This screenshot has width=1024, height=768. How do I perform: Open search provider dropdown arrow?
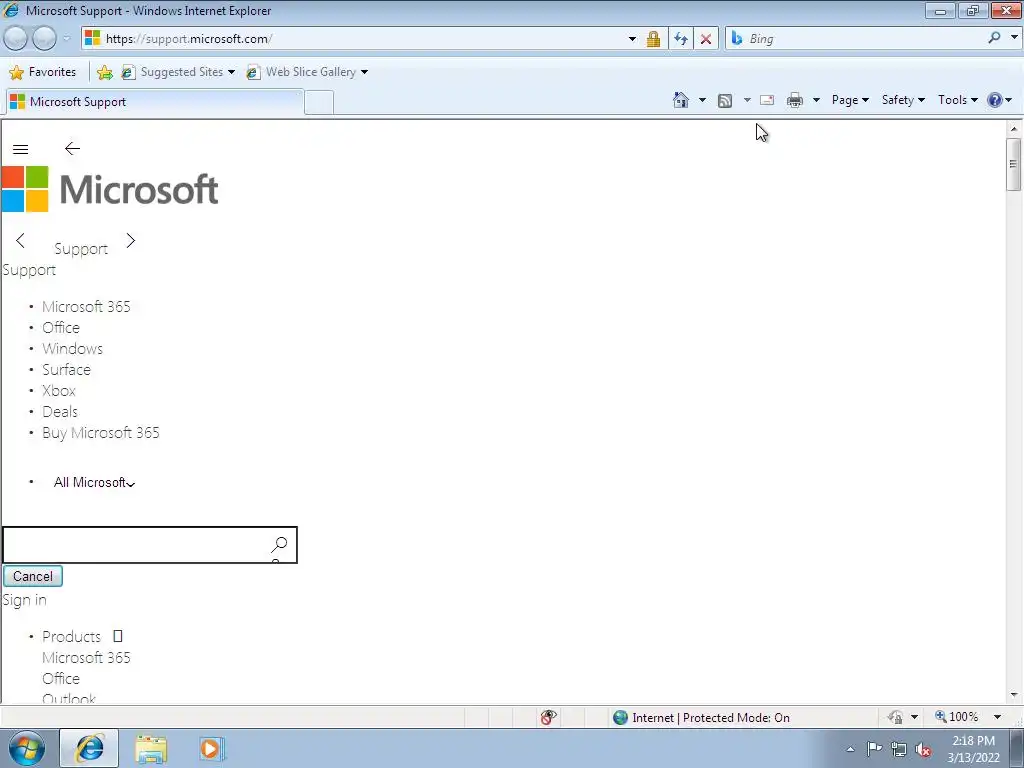(1014, 38)
